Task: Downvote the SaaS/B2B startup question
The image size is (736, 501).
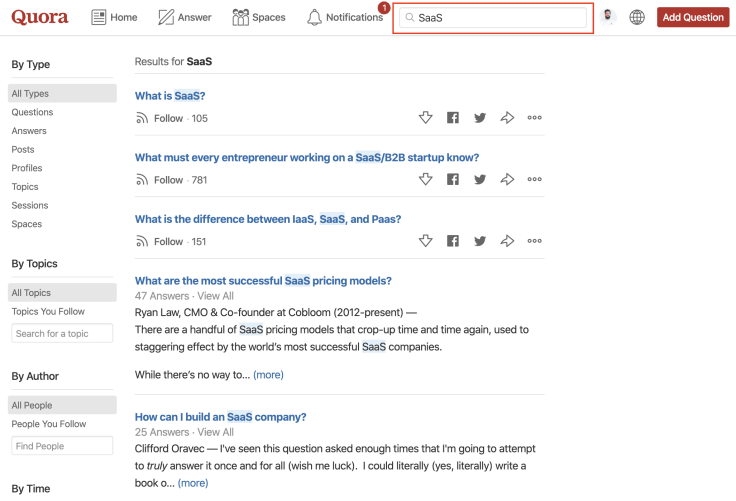Action: (426, 179)
